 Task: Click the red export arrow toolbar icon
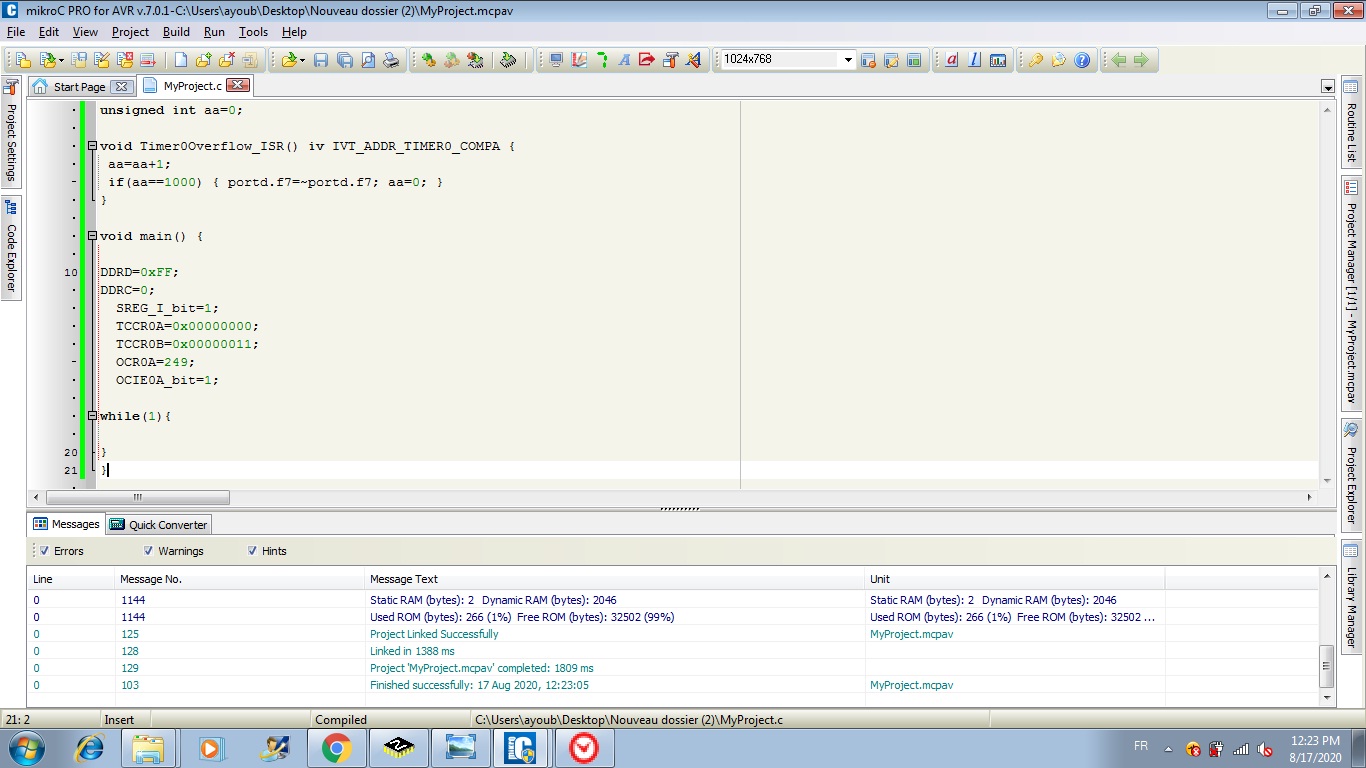647,60
